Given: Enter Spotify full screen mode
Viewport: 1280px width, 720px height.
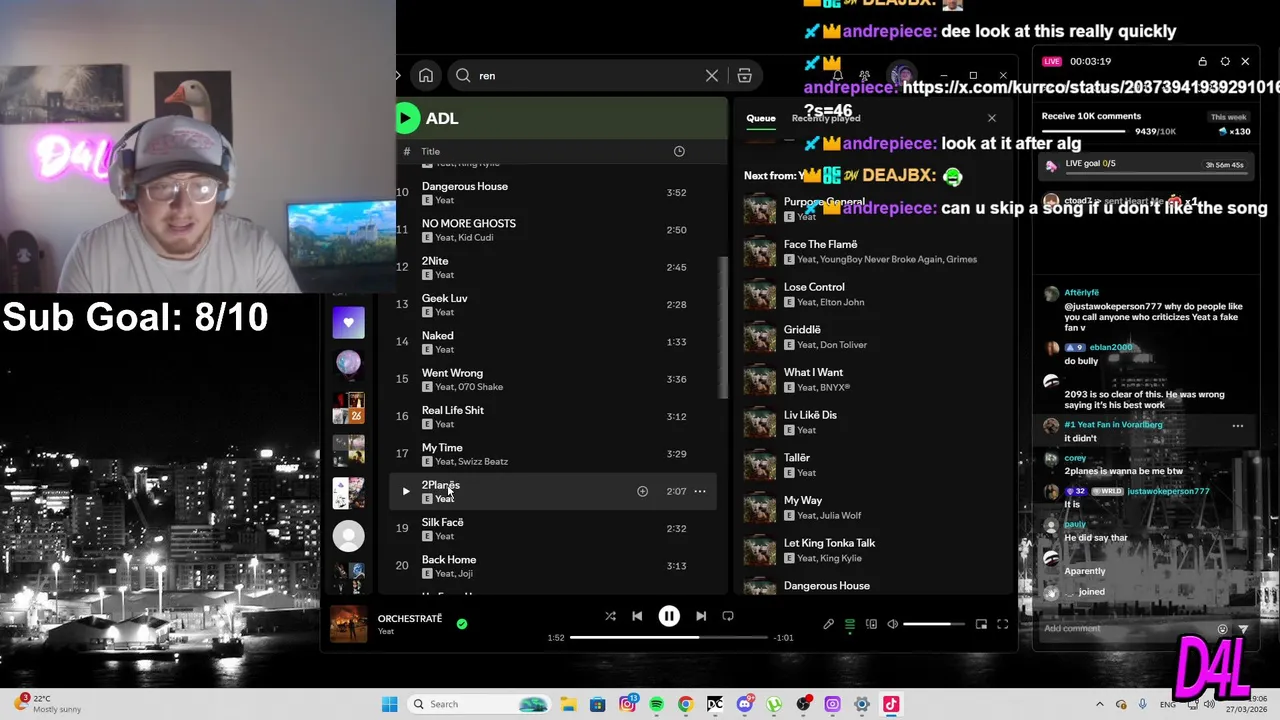Looking at the screenshot, I should 1003,624.
